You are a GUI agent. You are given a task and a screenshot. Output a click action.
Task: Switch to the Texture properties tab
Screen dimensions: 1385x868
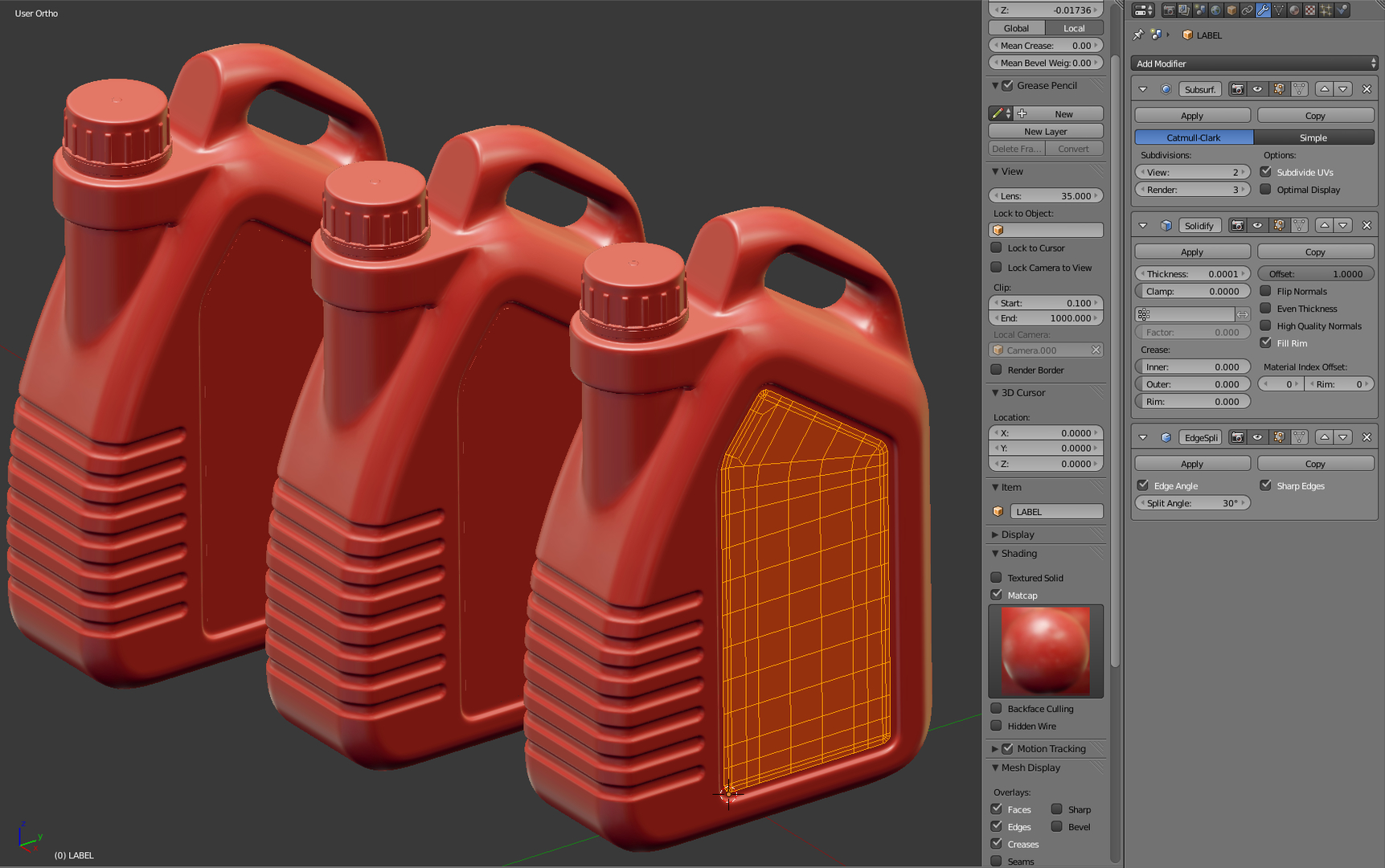1310,10
